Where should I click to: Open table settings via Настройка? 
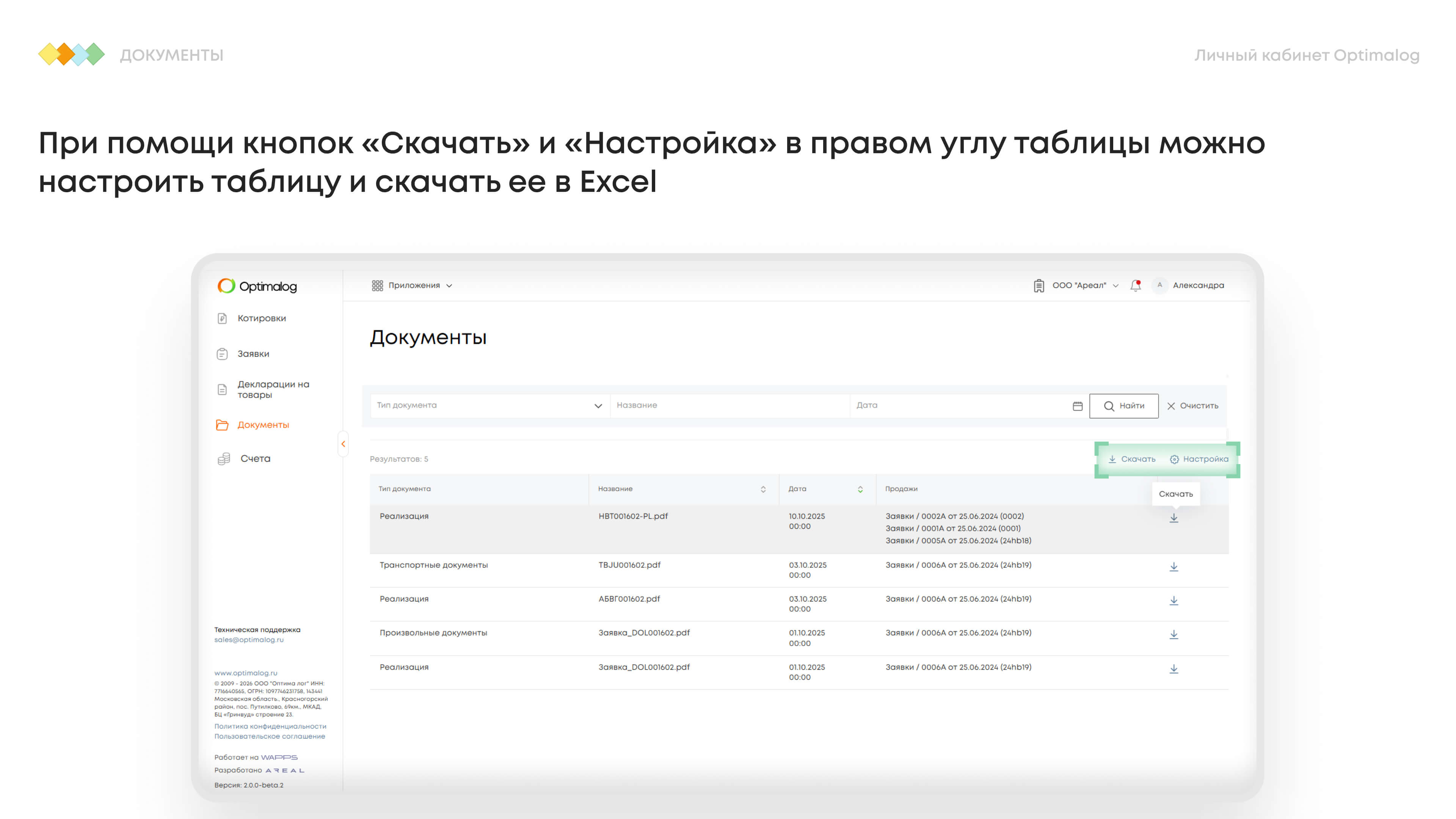(x=1199, y=459)
